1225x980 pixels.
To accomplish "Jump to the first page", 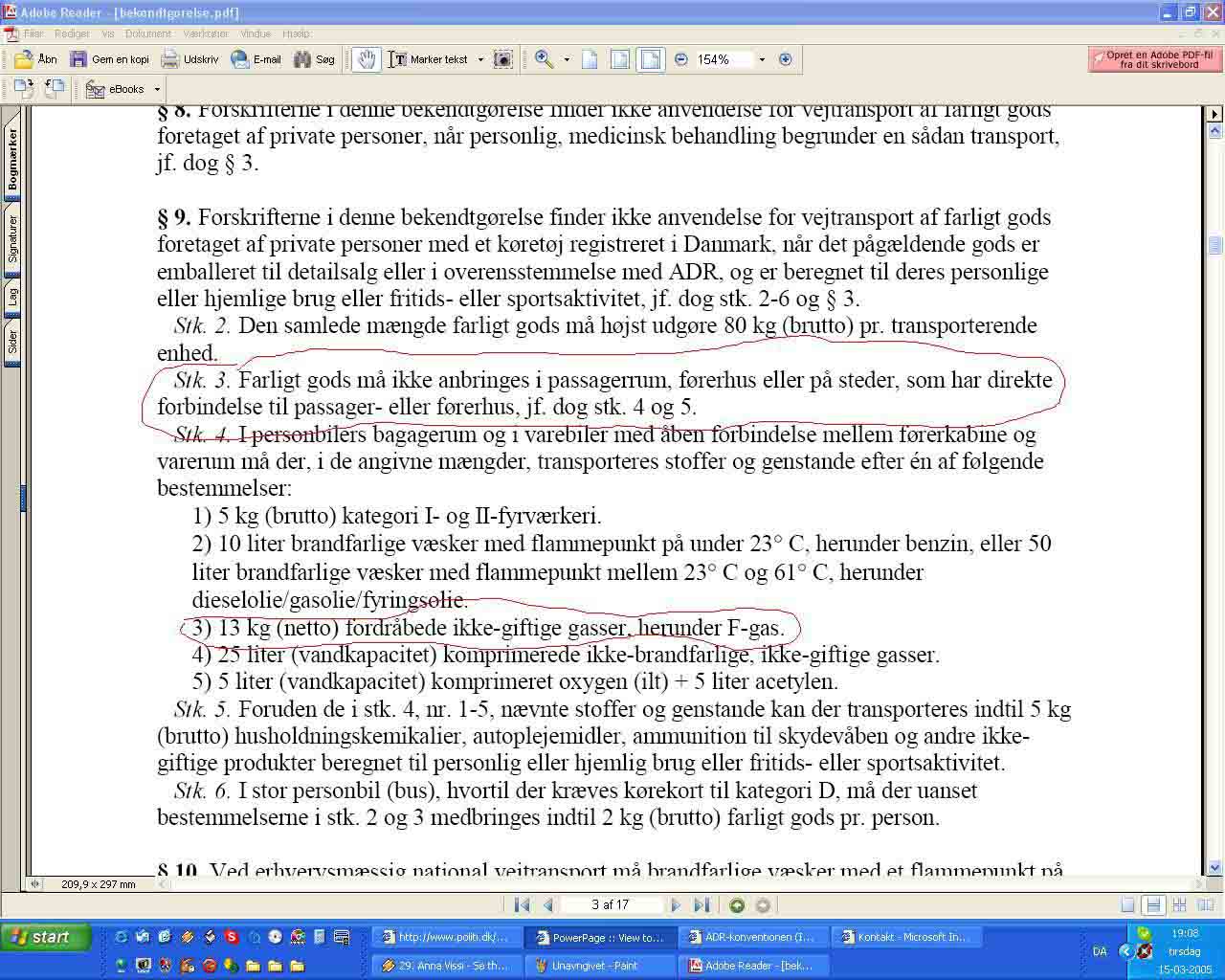I will tap(522, 905).
